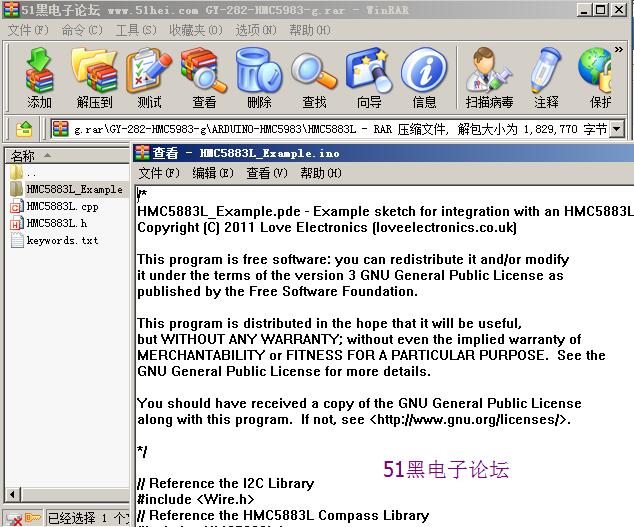The image size is (634, 527).
Task: Click the 扫描病毒 (Virus Scan) icon
Action: coord(489,77)
